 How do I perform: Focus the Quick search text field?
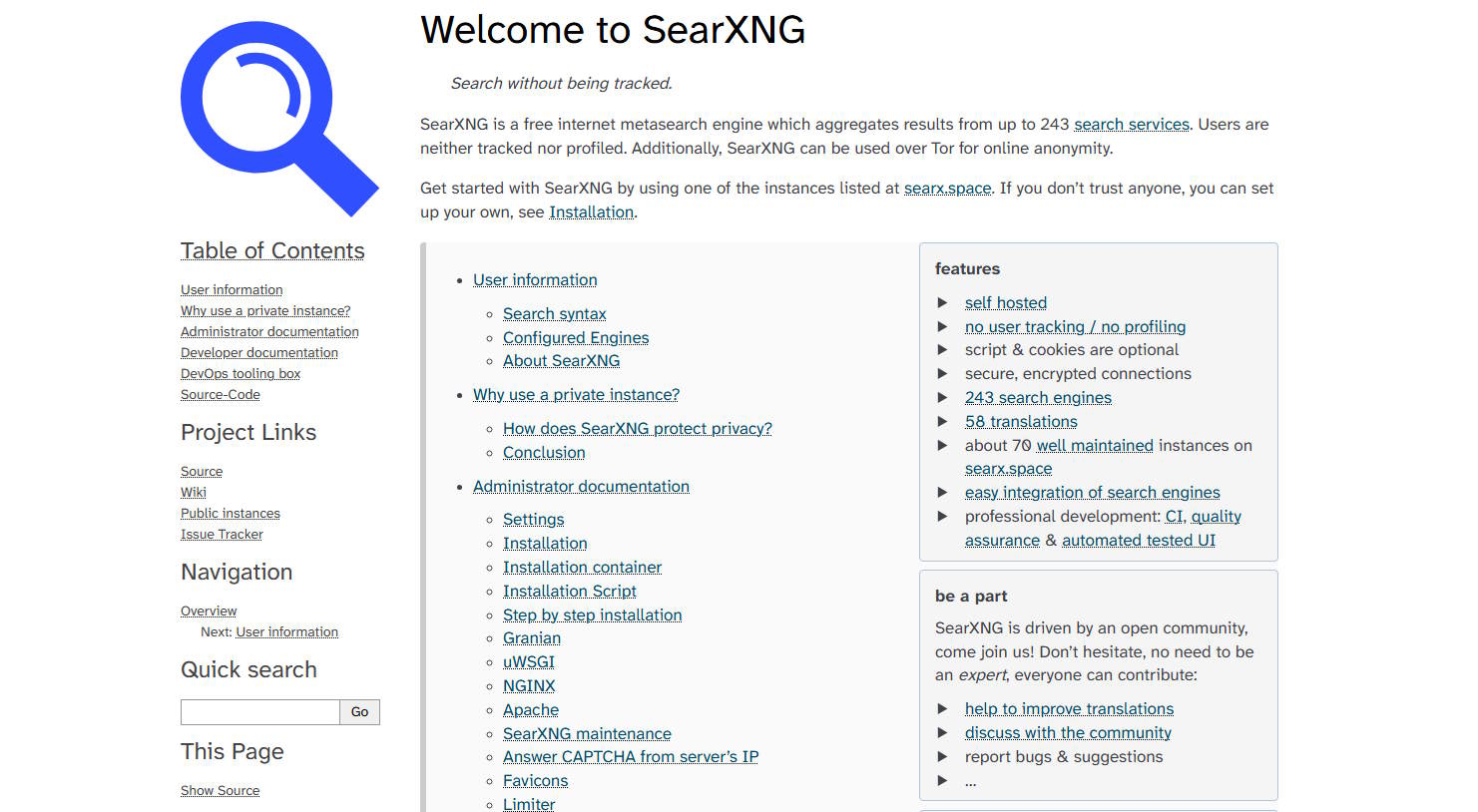pyautogui.click(x=260, y=712)
